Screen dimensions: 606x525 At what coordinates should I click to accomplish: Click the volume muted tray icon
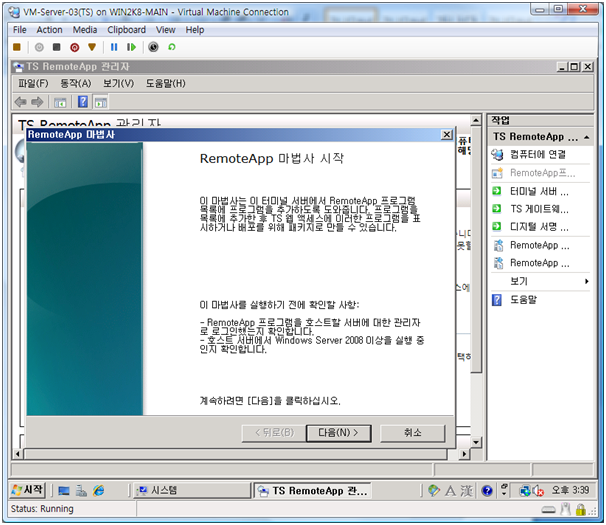(538, 491)
